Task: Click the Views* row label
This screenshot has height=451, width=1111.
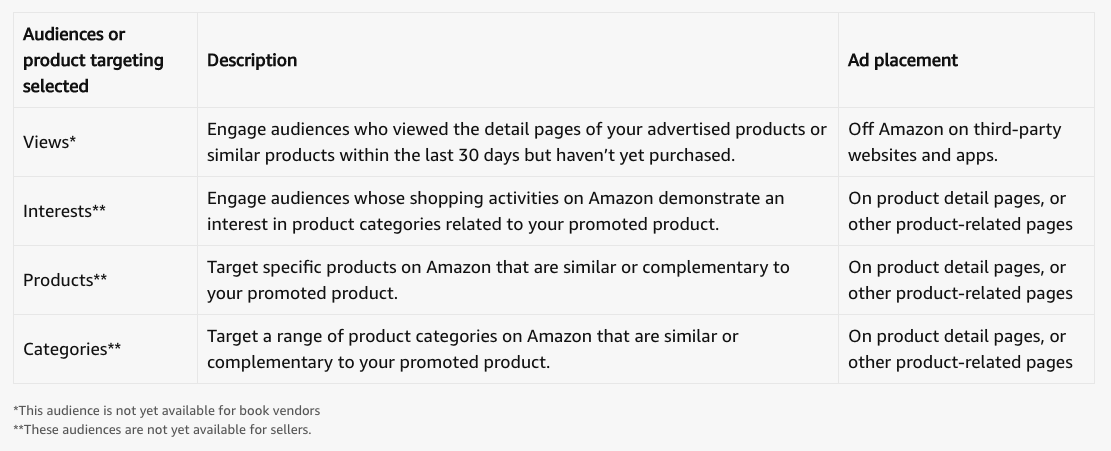Action: click(50, 142)
